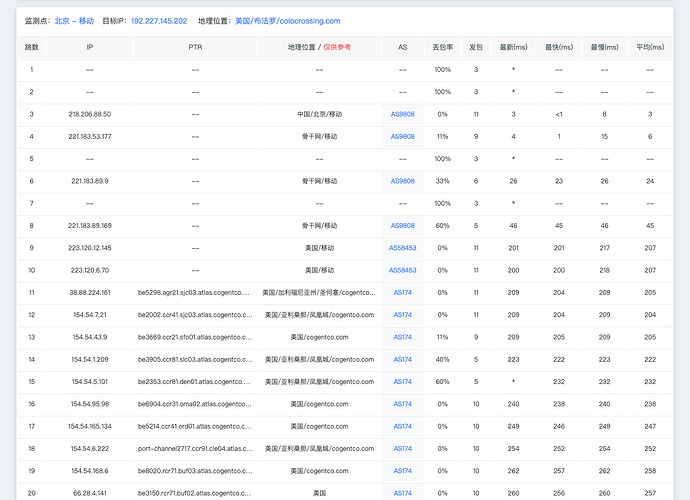Select IP cell 38.88.224.161
The width and height of the screenshot is (690, 500).
point(90,292)
